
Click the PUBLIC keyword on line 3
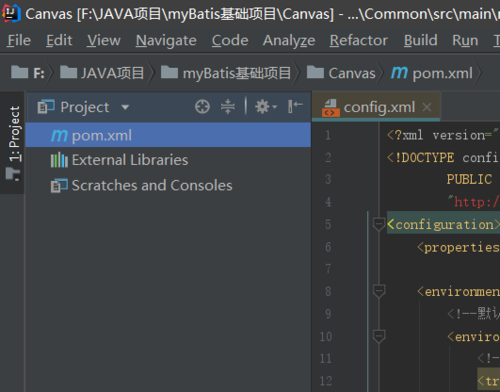tap(469, 180)
